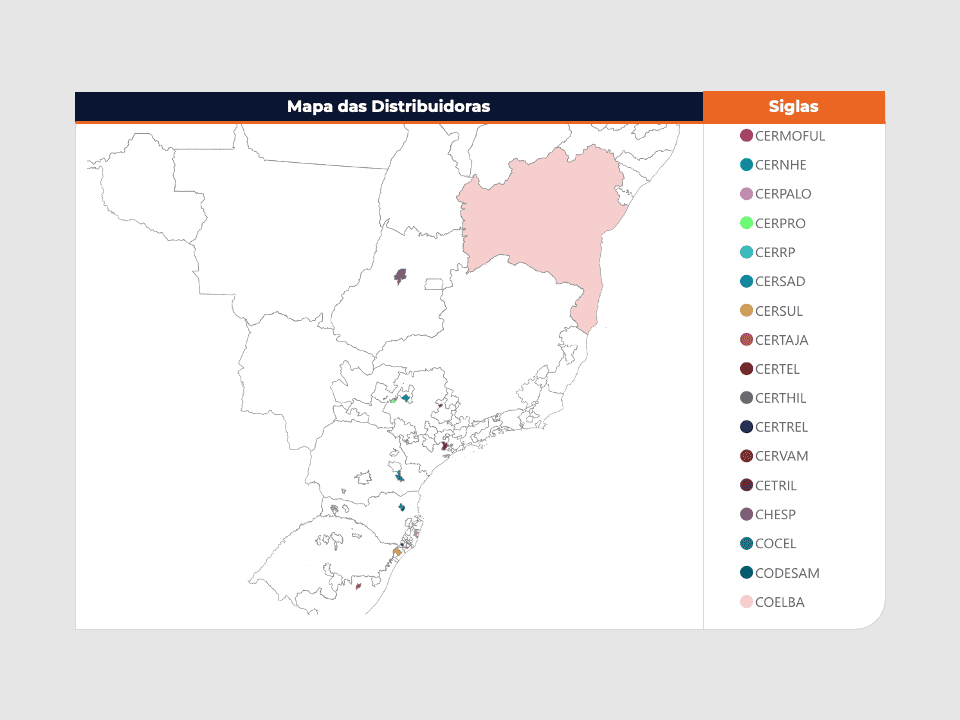Click the purple CHESP area on map
Screen dimensions: 960x720
coord(400,276)
